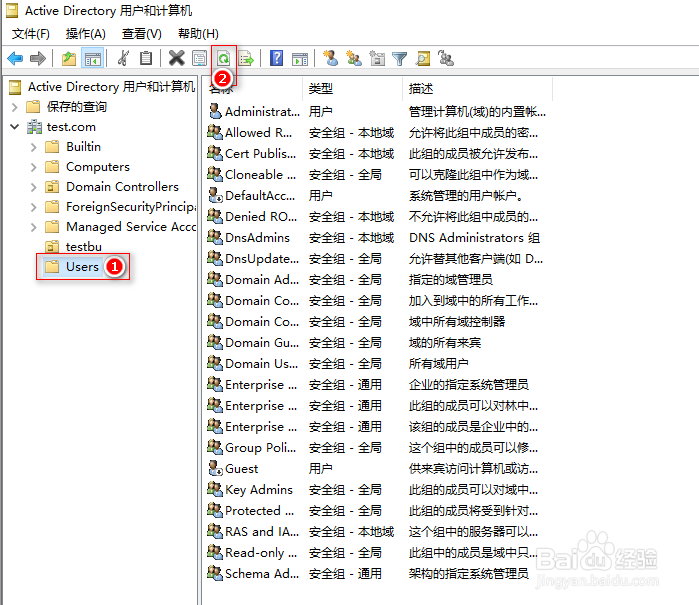
Task: Click the gray Forward arrow in toolbar
Action: click(38, 58)
